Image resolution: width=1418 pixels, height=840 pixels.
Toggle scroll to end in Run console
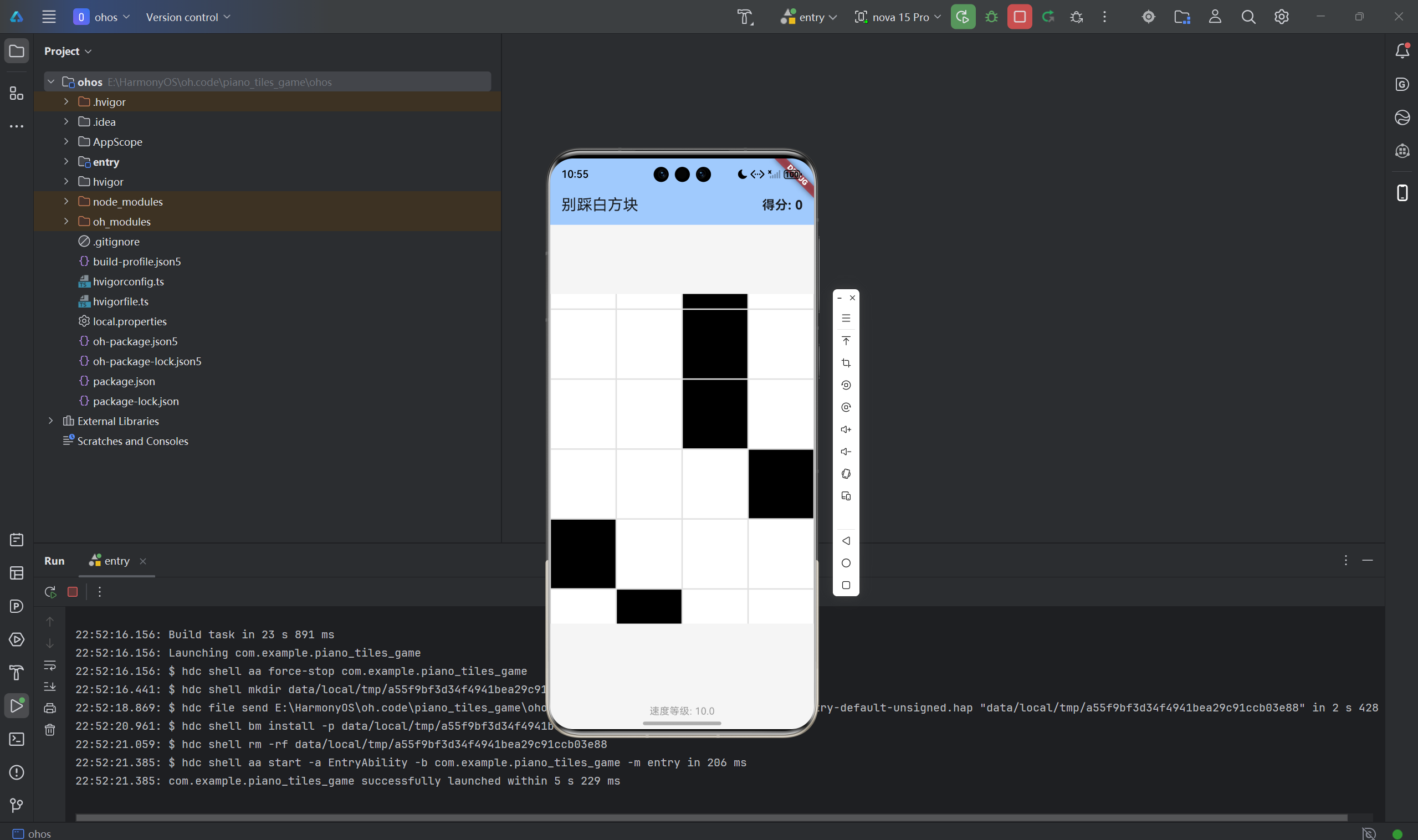pyautogui.click(x=50, y=687)
